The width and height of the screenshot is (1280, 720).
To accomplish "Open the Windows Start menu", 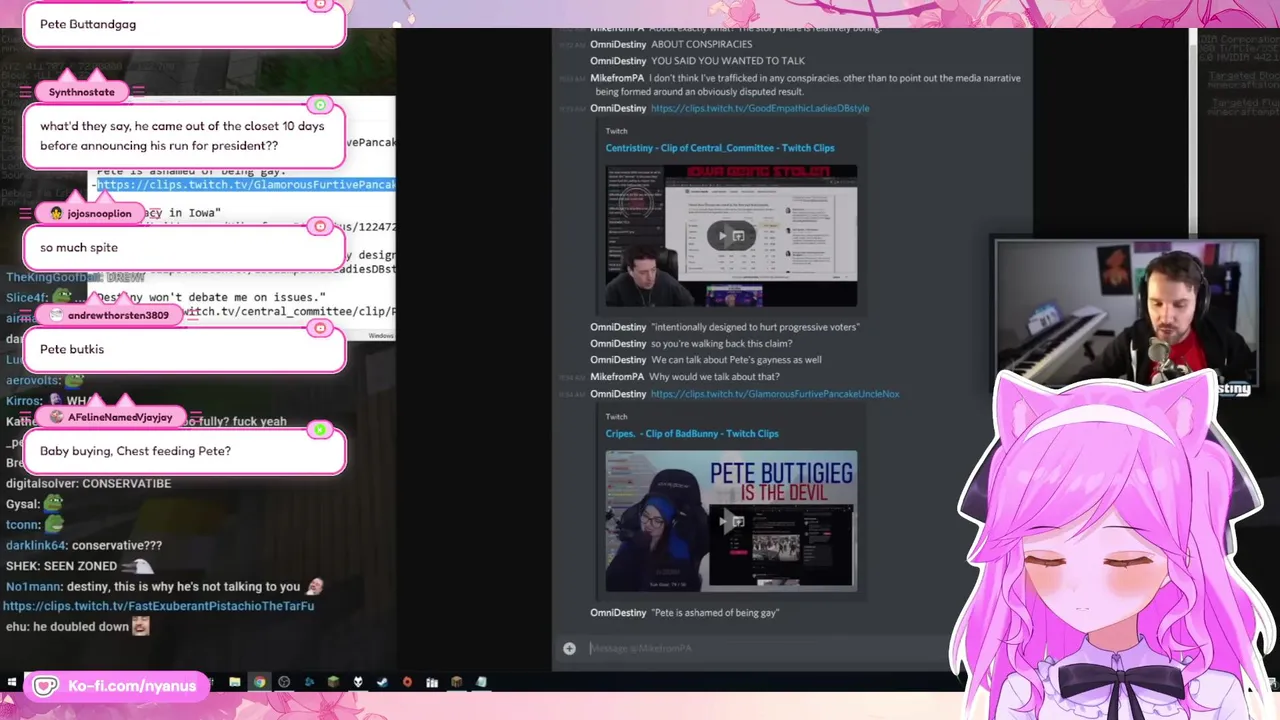I will click(12, 682).
